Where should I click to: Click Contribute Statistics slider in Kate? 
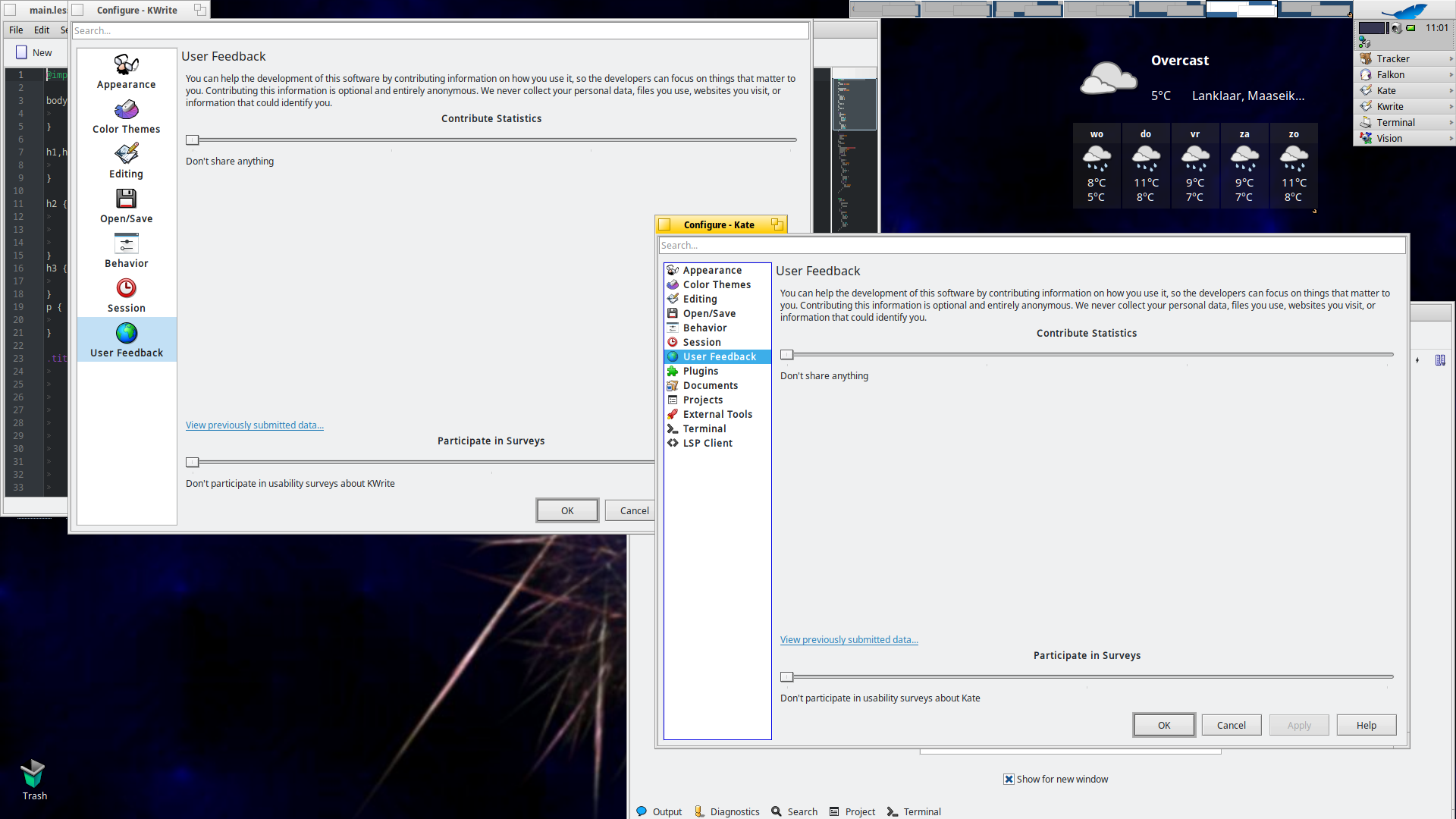(1087, 354)
